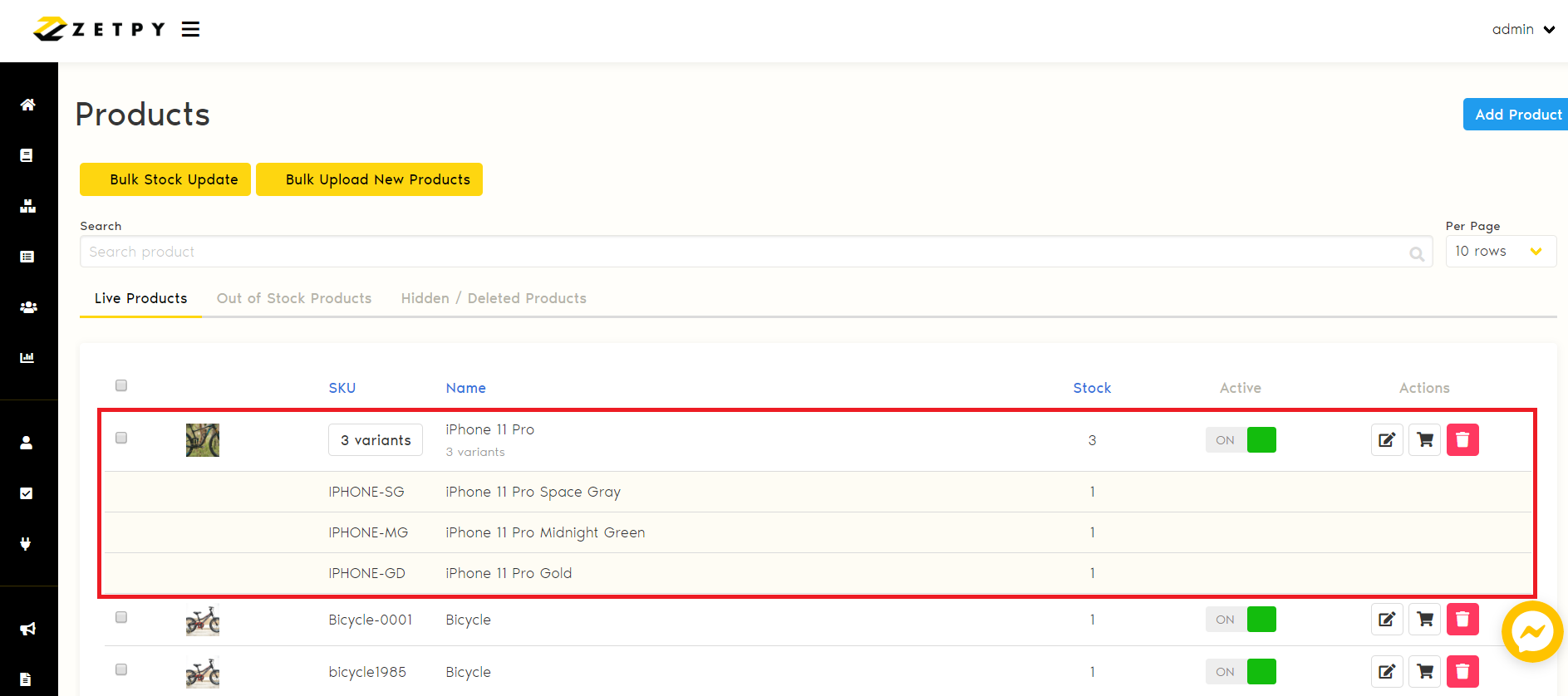
Task: Open the megaphone announcements icon in sidebar
Action: 27,629
